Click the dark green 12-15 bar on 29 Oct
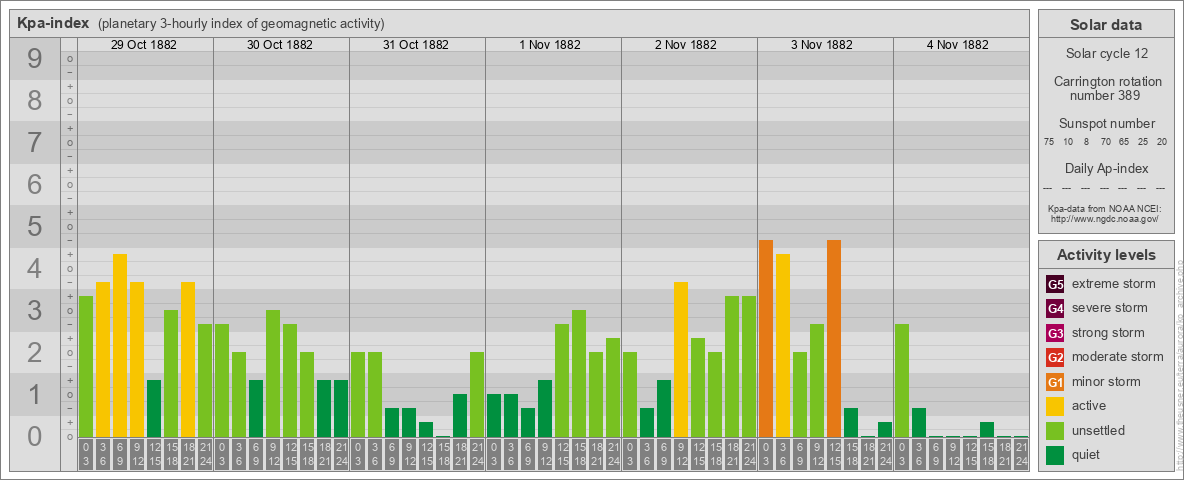 pos(154,408)
